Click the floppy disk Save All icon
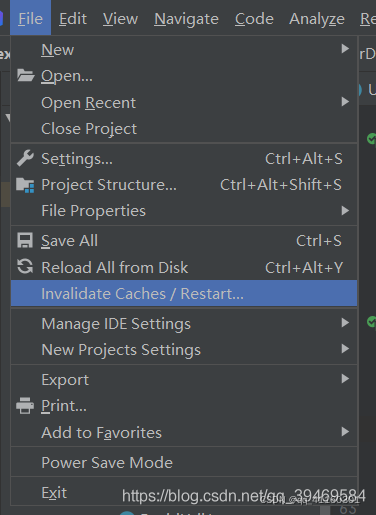This screenshot has height=515, width=376. point(25,241)
